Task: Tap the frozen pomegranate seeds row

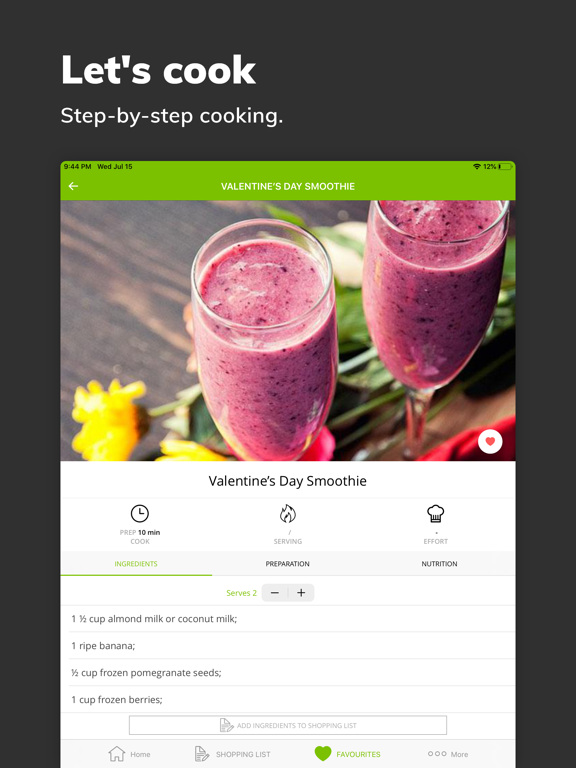Action: tap(288, 672)
